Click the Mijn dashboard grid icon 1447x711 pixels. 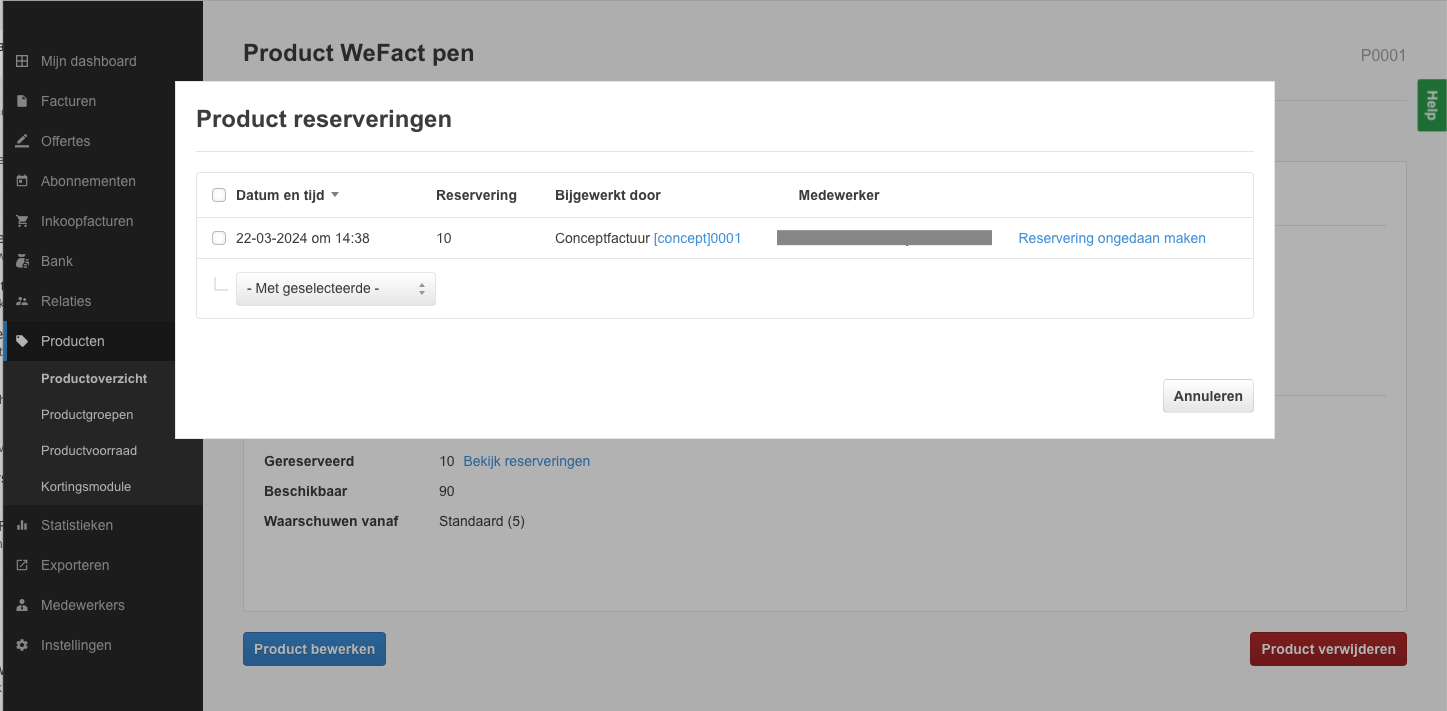point(22,61)
